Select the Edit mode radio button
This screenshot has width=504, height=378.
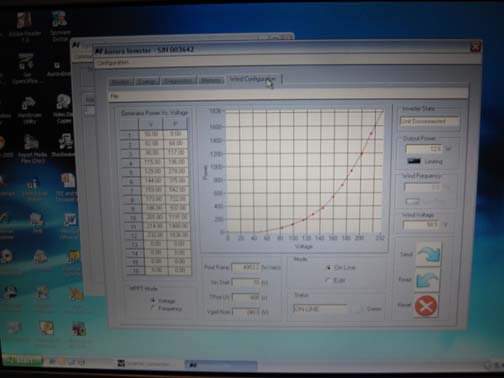[328, 280]
